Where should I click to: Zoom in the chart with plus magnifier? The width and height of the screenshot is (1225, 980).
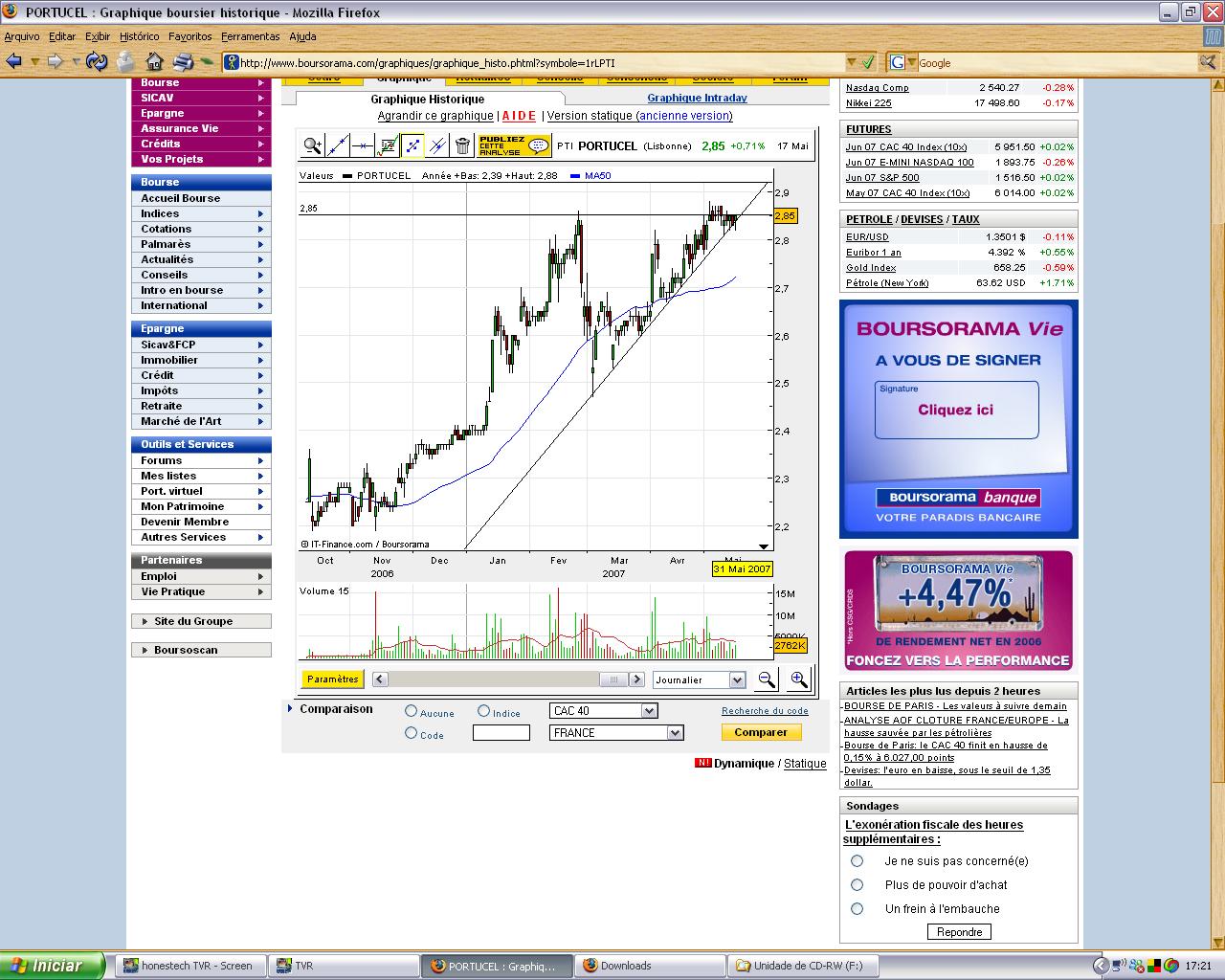coord(798,679)
